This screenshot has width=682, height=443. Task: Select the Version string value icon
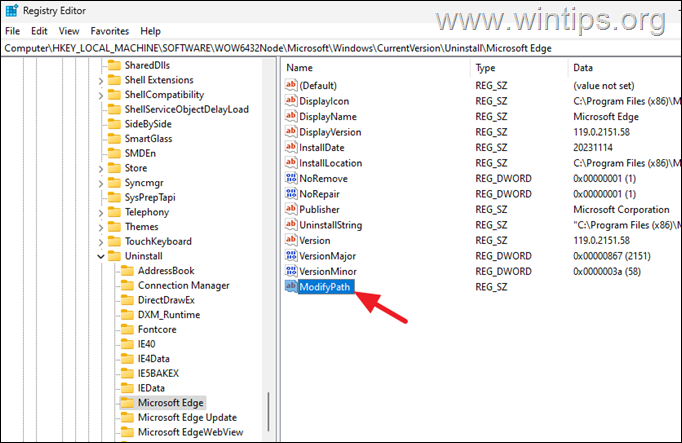(x=291, y=240)
